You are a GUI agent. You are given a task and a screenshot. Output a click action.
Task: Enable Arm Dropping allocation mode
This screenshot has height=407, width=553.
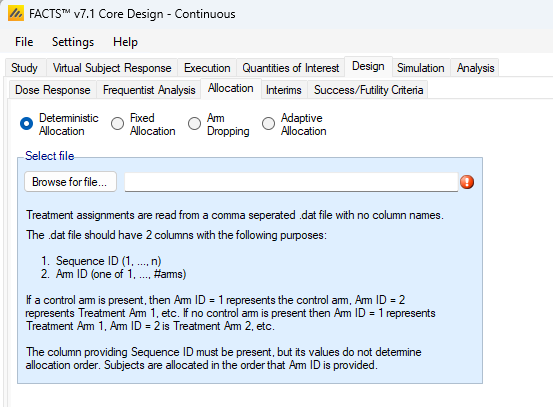tap(194, 124)
